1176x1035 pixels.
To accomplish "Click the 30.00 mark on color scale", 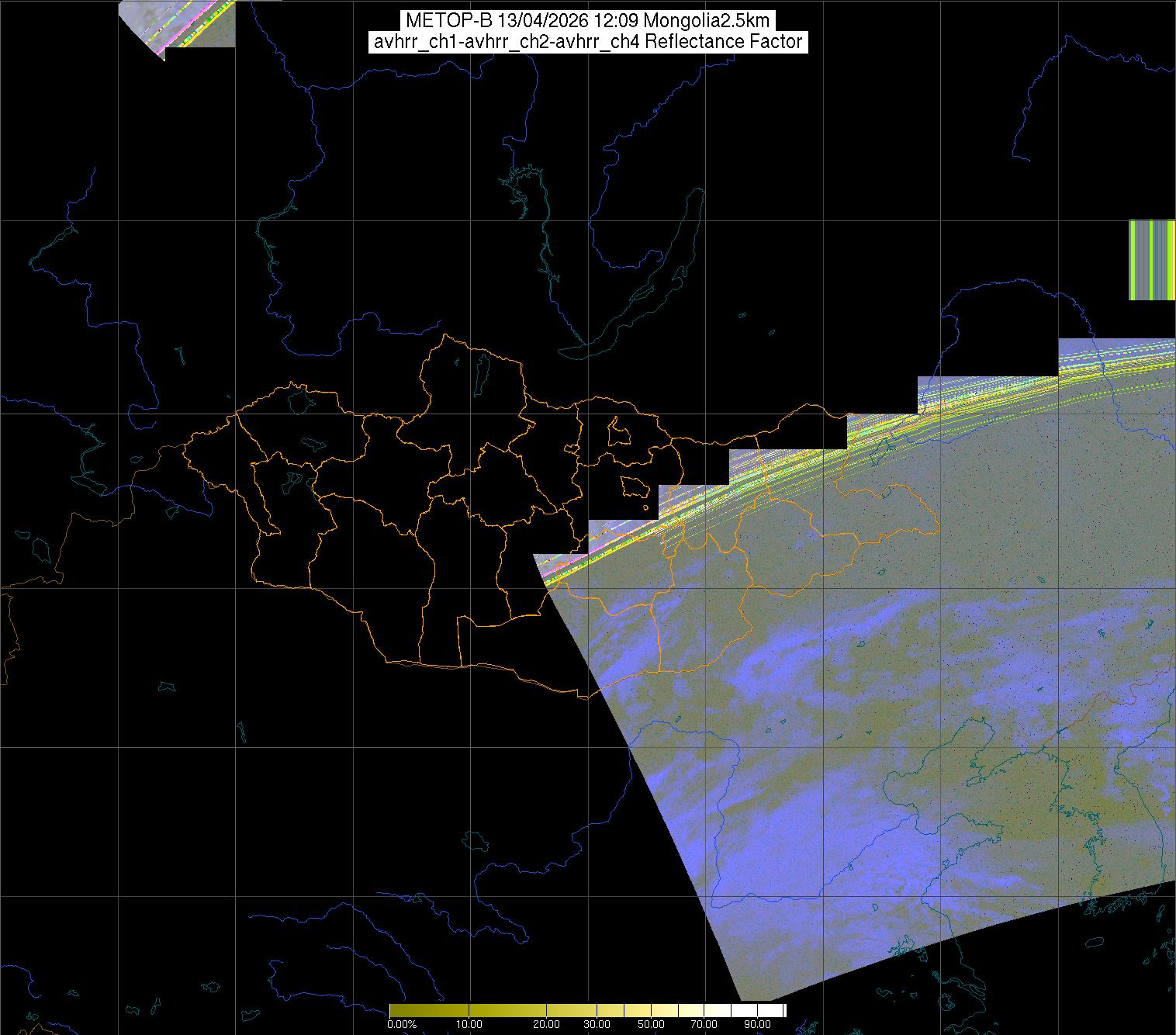I will [596, 1024].
